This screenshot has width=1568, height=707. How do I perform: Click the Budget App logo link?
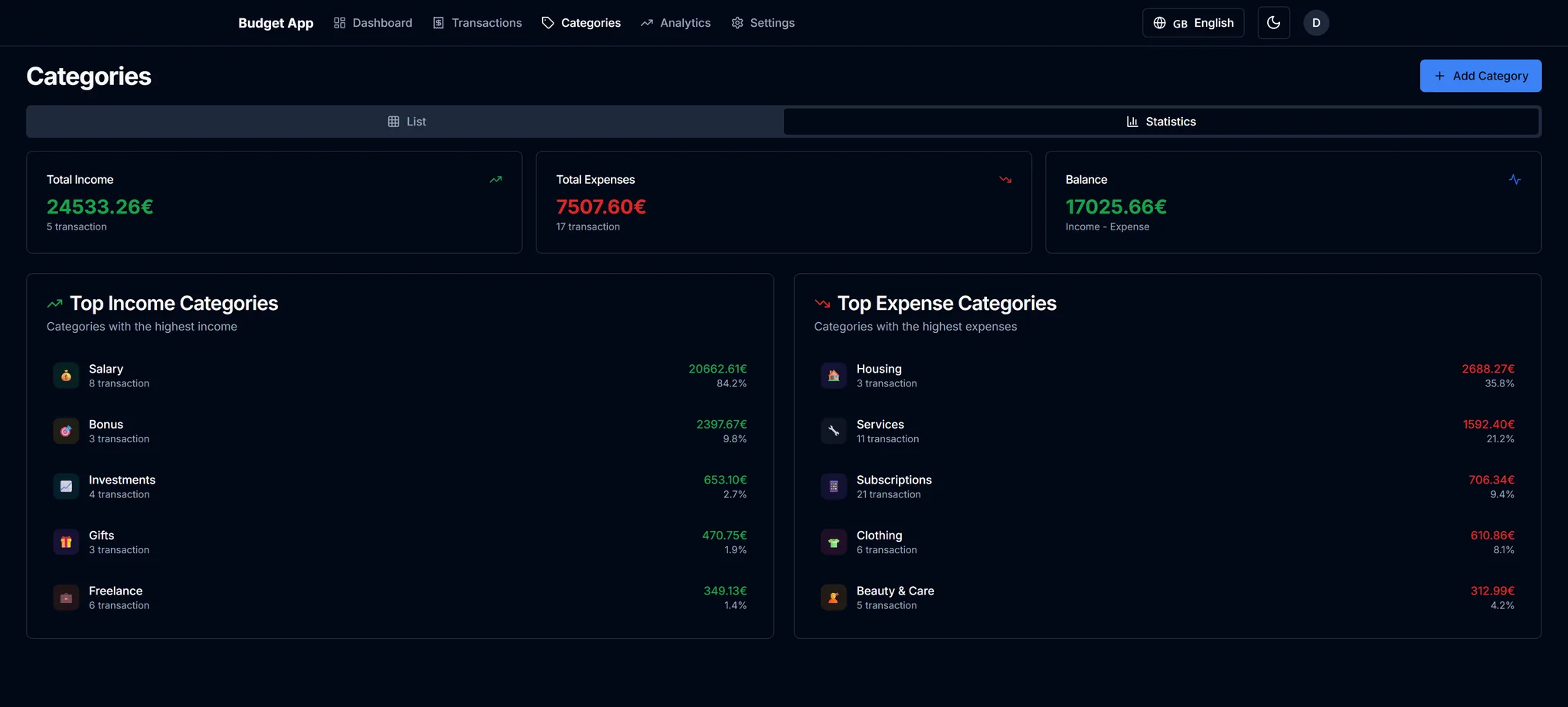[276, 23]
